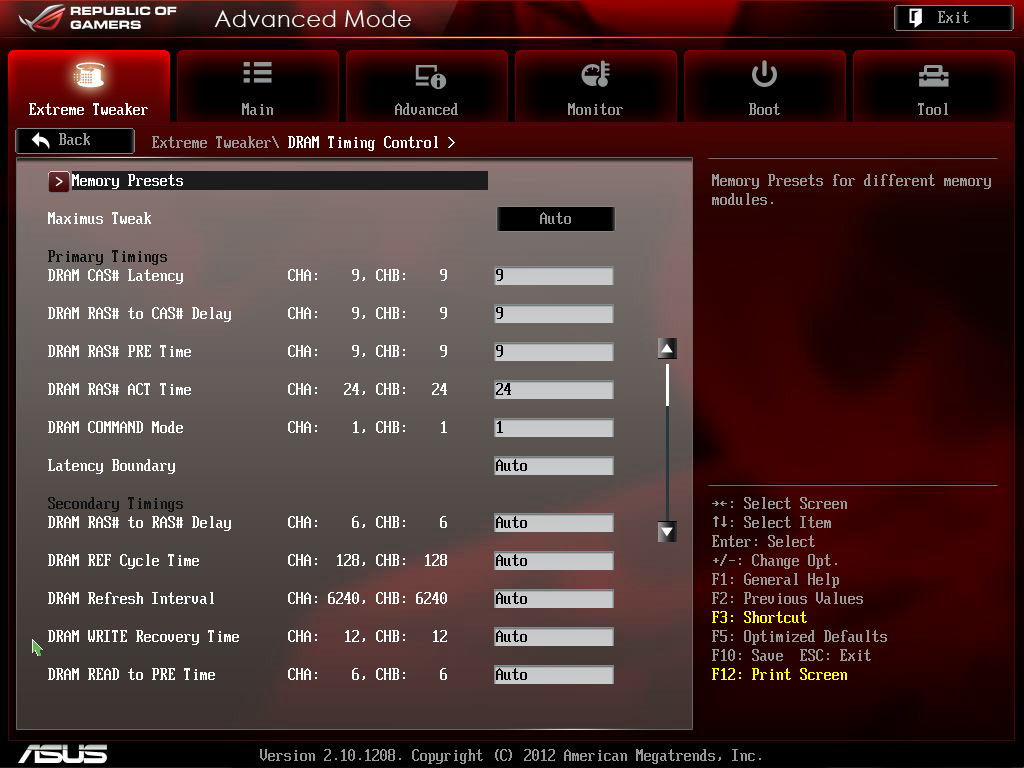1024x768 pixels.
Task: Click the Republic of Gamers logo
Action: coord(98,18)
